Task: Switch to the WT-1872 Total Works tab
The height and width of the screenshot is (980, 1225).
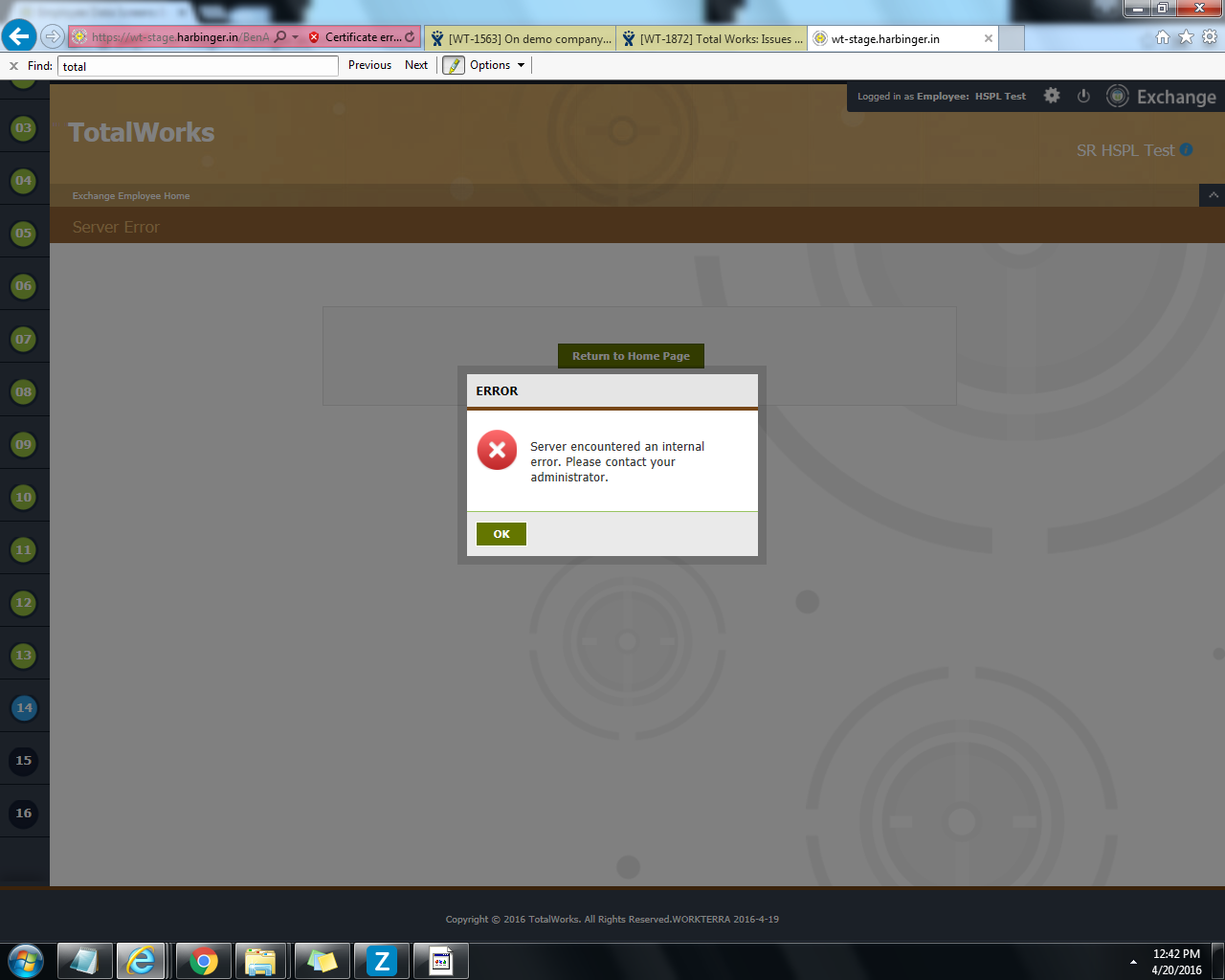Action: click(712, 38)
